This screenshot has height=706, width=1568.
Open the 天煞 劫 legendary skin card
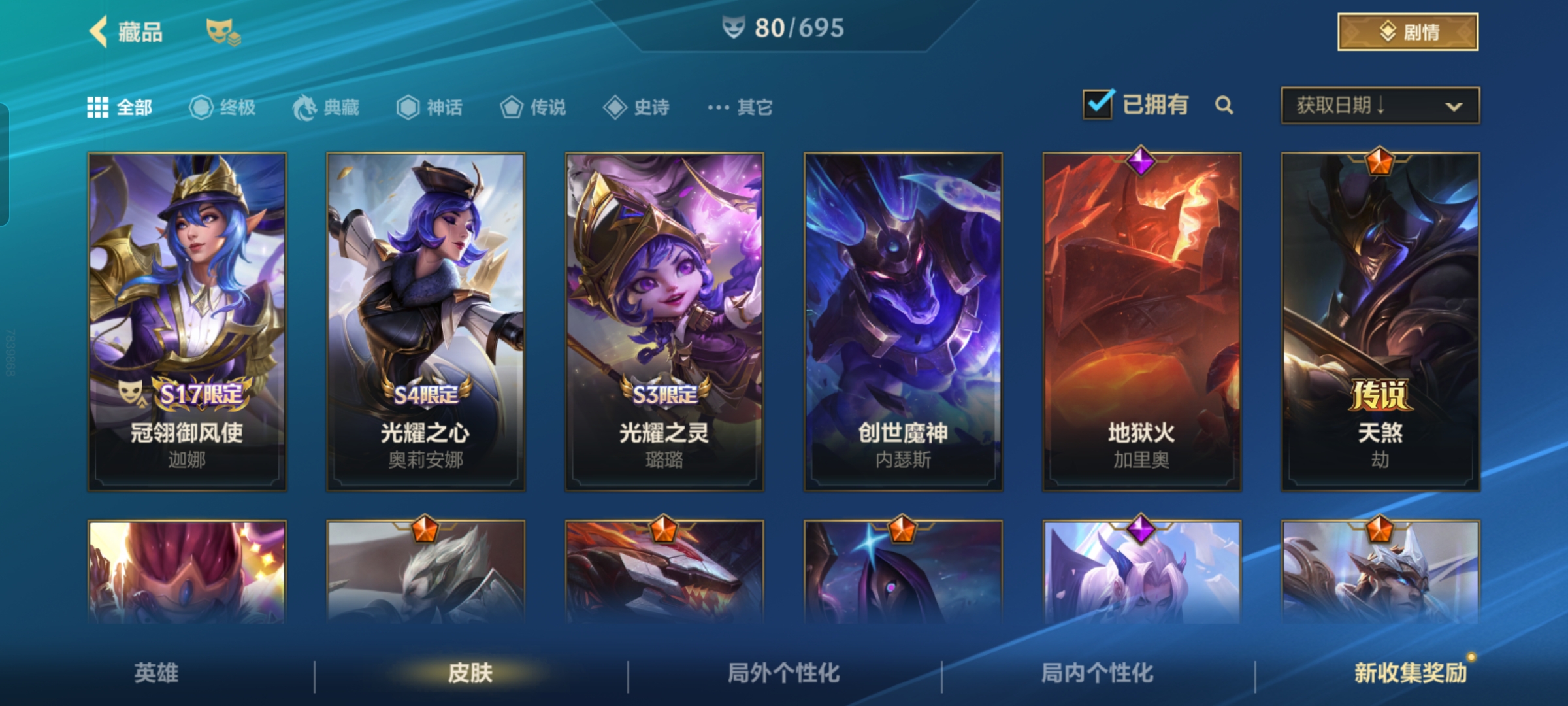coord(1380,322)
